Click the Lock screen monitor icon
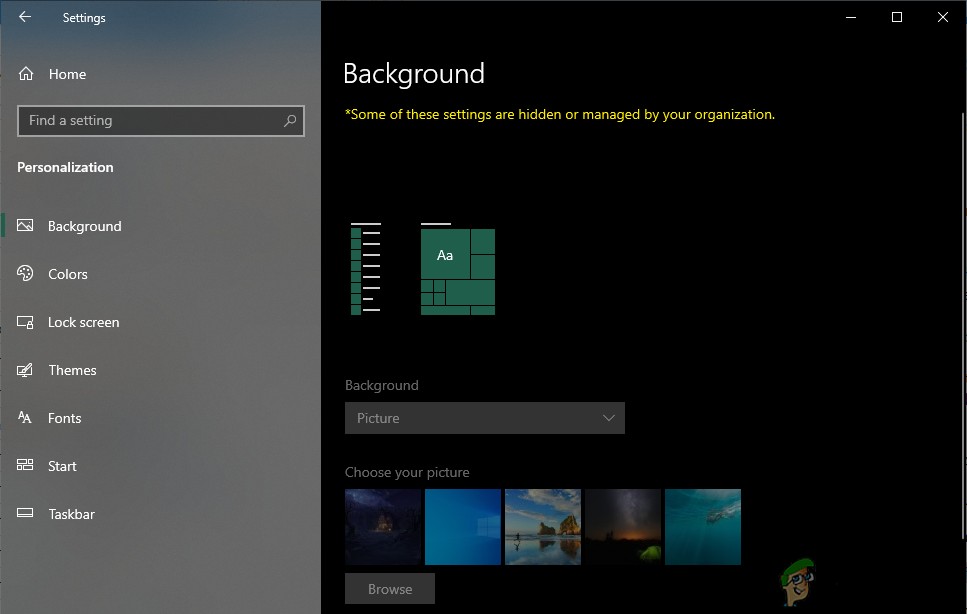967x614 pixels. (x=25, y=322)
